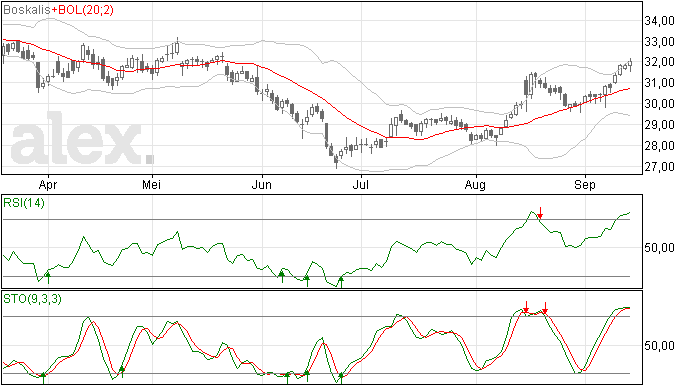The image size is (690, 387).
Task: Click the April green buy arrow on RSI
Action: [48, 278]
